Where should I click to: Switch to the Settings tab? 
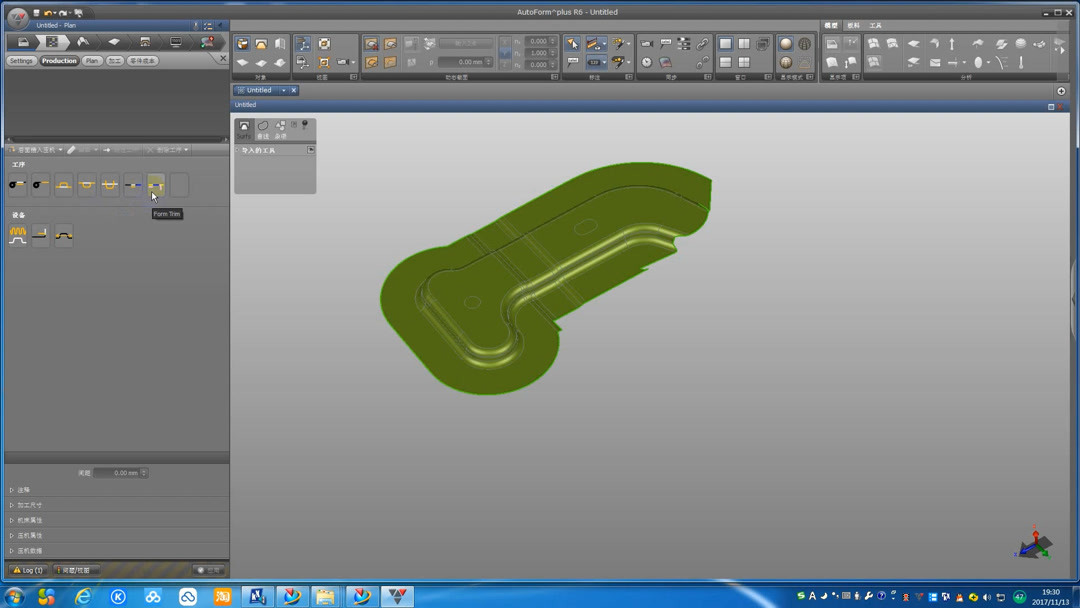click(21, 61)
